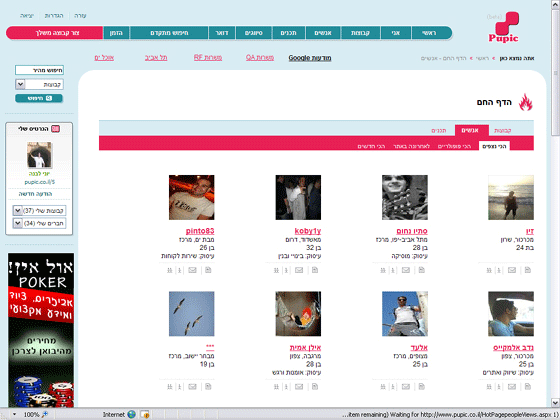Click the envelope message icon under pinto83
The width and height of the screenshot is (560, 420).
tap(192, 270)
